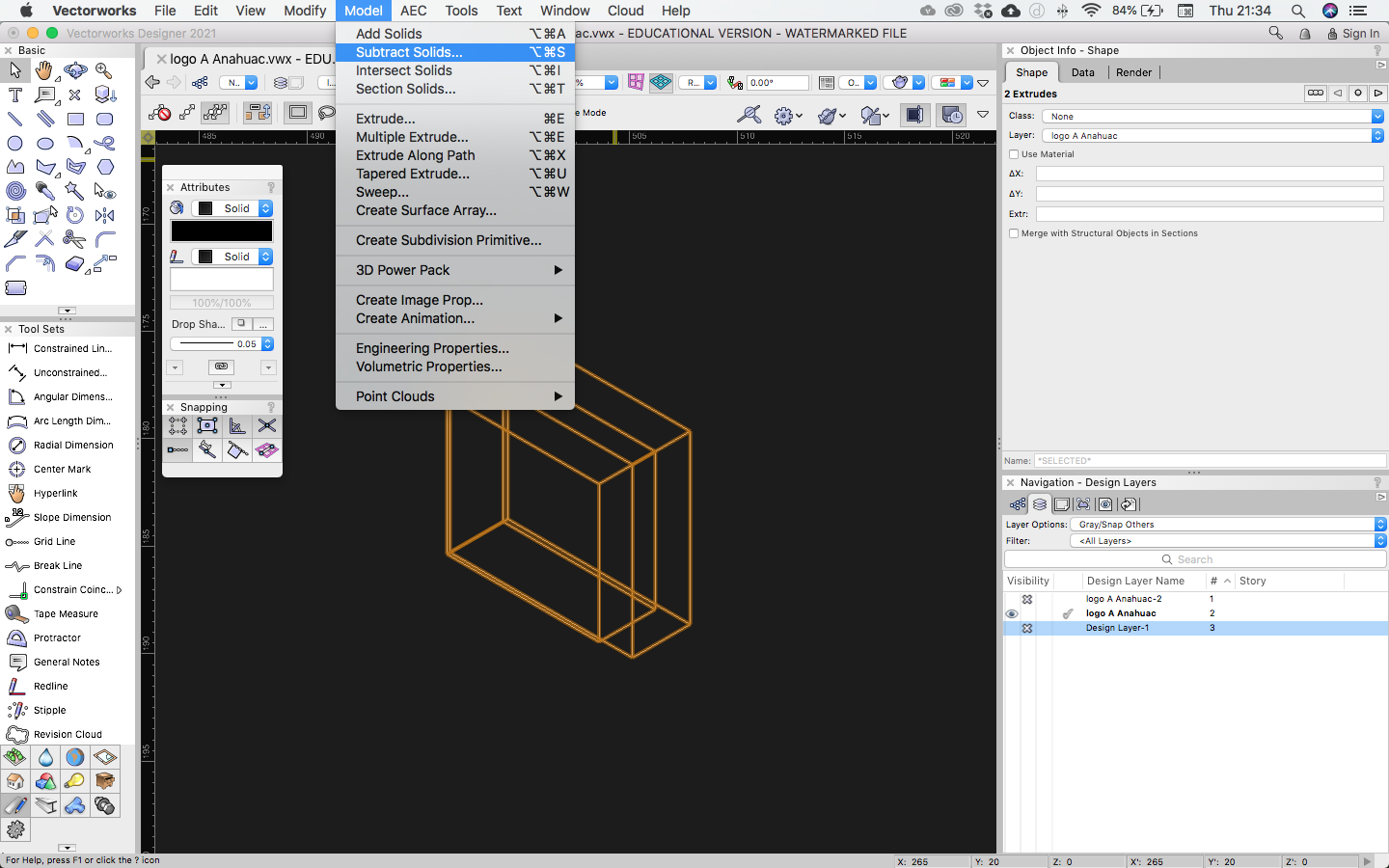This screenshot has width=1389, height=868.
Task: Select the Trim scissors tool
Action: [74, 239]
